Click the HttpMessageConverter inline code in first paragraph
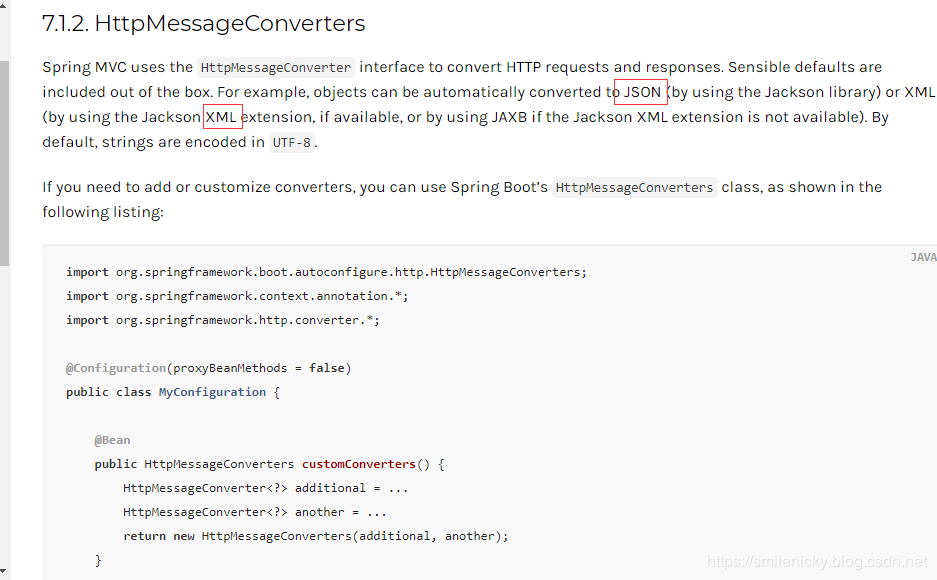Image resolution: width=937 pixels, height=580 pixels. pos(276,68)
